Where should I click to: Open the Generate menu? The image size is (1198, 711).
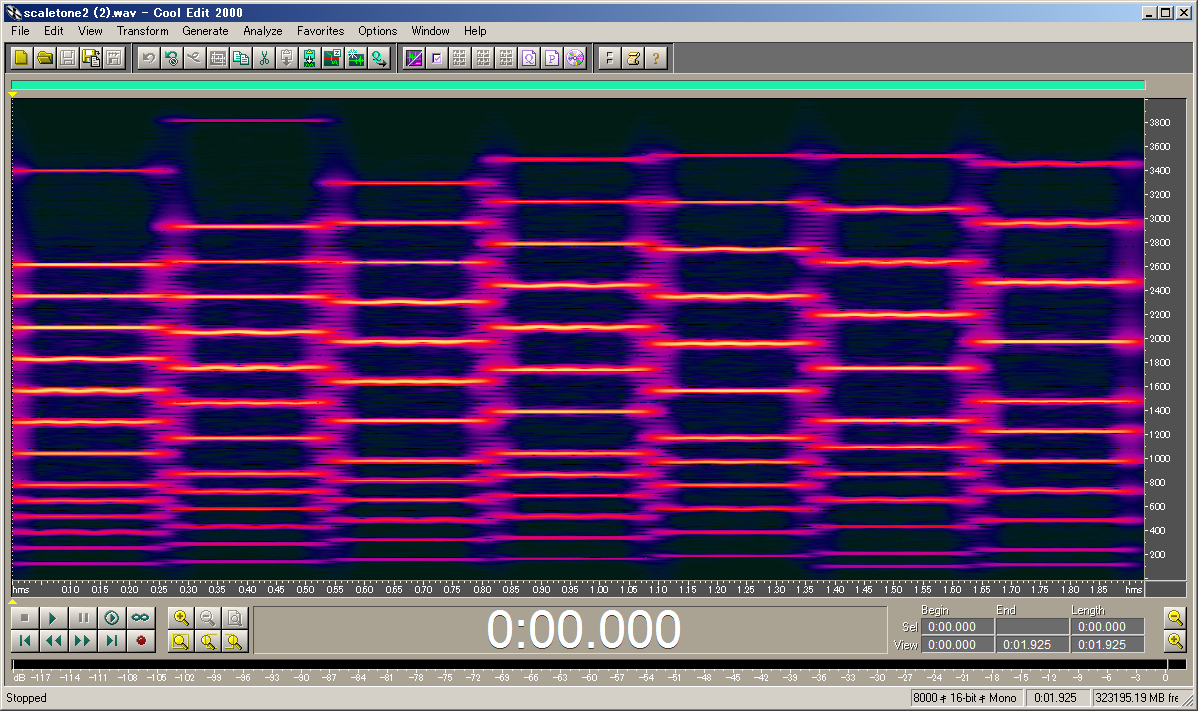coord(206,31)
